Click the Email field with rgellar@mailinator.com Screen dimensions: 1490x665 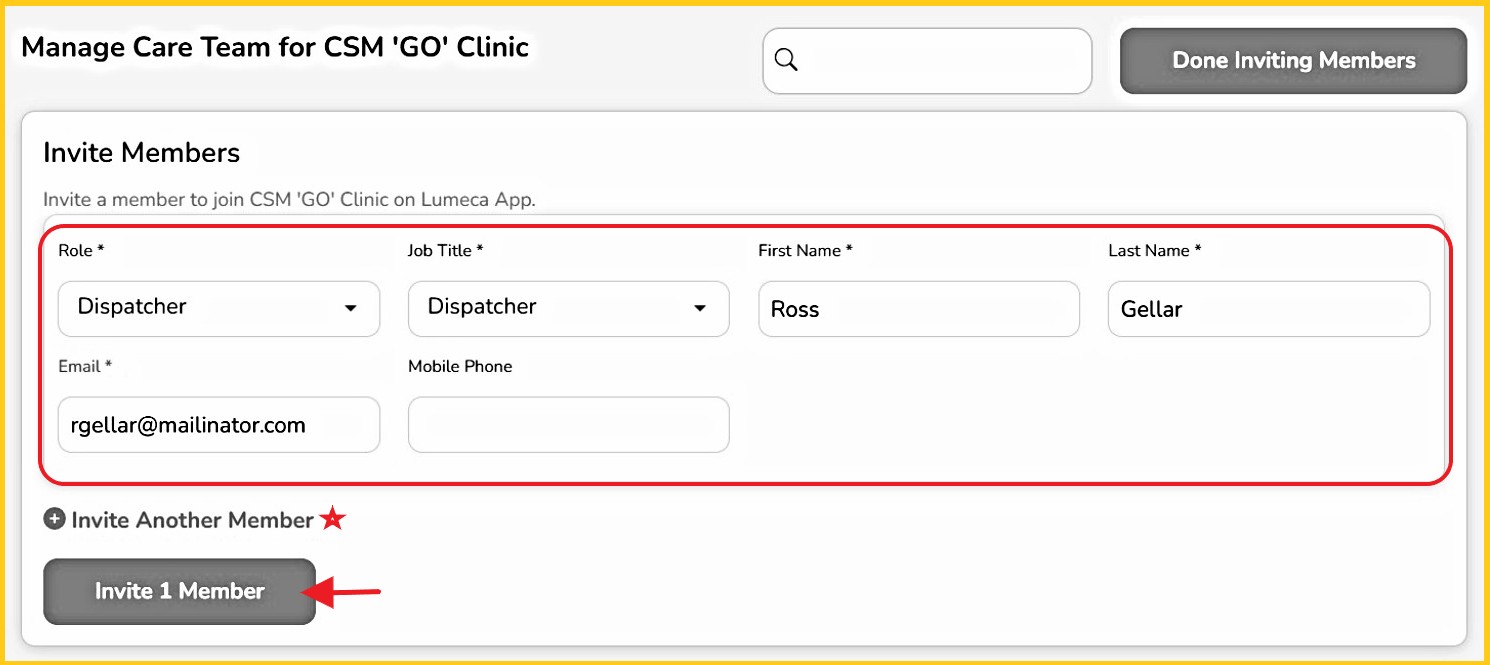[x=219, y=425]
